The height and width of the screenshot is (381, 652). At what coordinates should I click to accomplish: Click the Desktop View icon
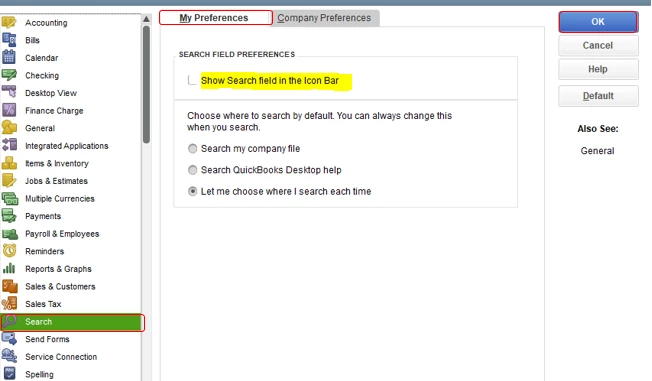[x=9, y=93]
